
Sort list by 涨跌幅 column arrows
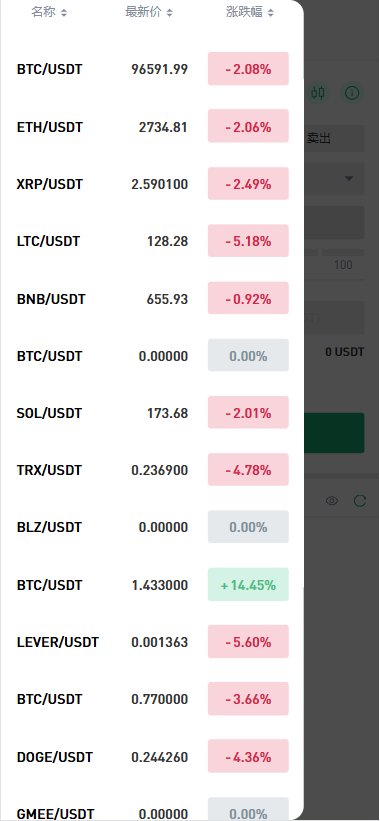click(270, 13)
